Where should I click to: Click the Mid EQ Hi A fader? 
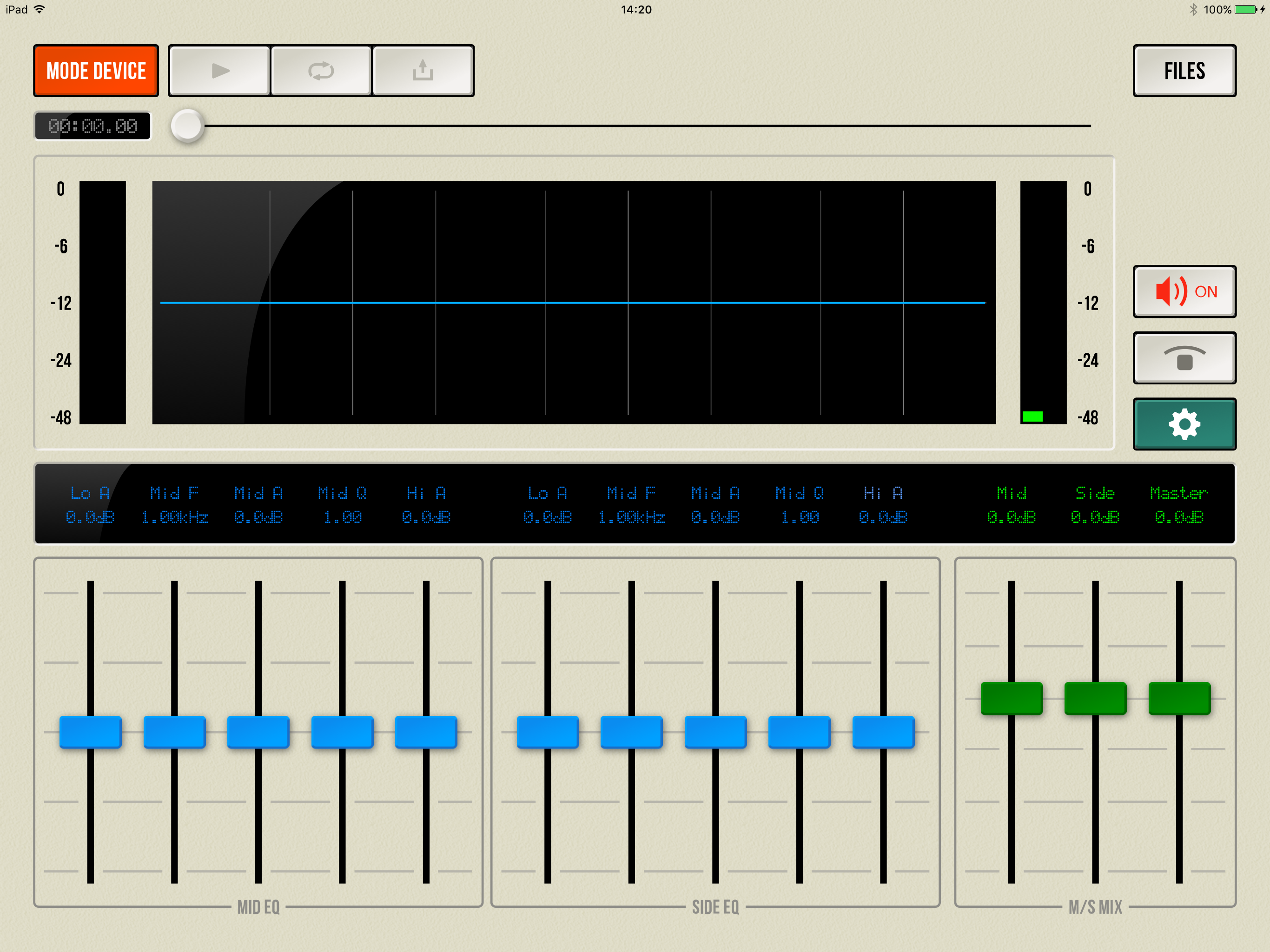(x=426, y=732)
